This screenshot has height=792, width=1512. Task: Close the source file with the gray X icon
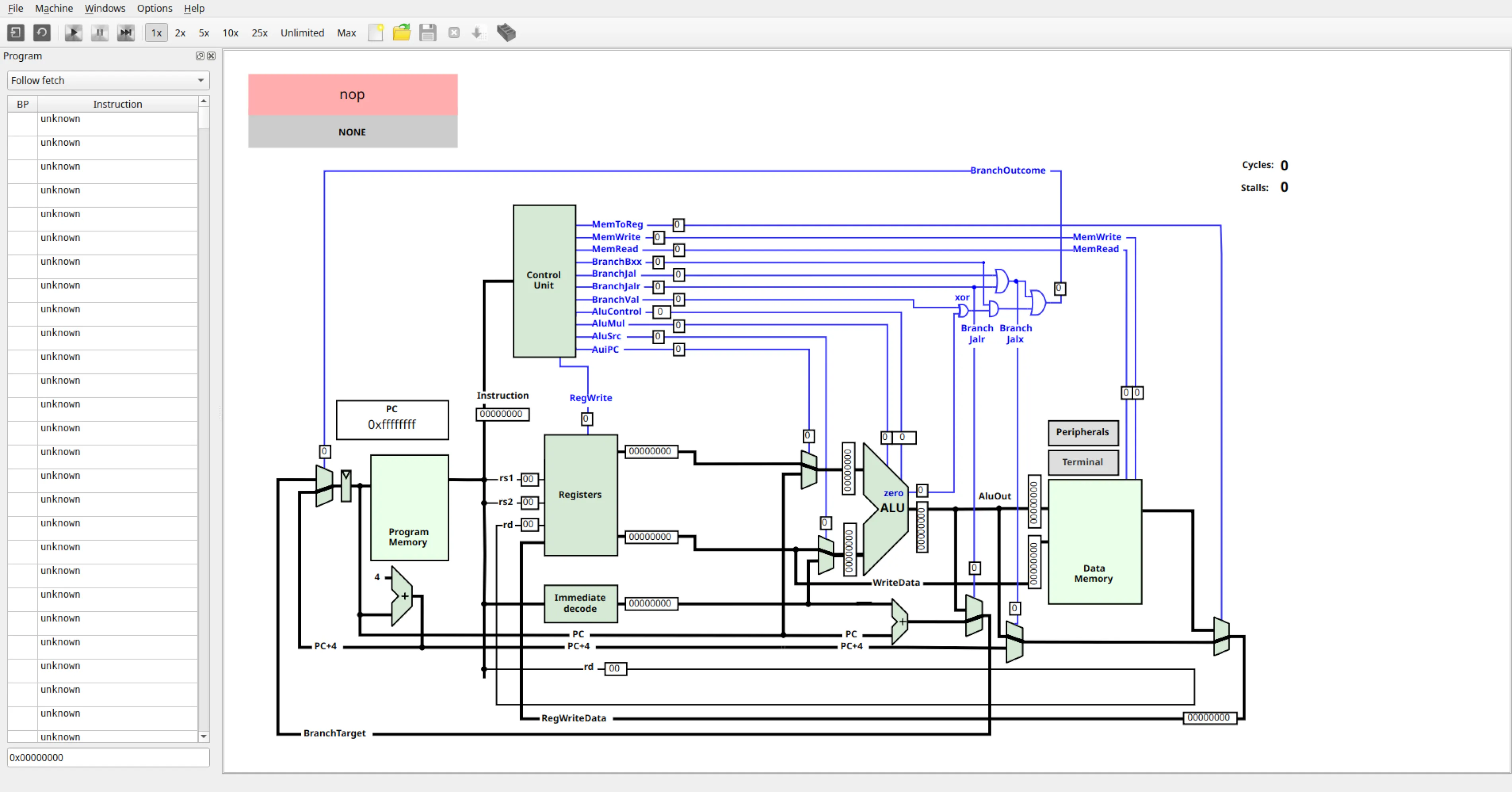click(454, 33)
